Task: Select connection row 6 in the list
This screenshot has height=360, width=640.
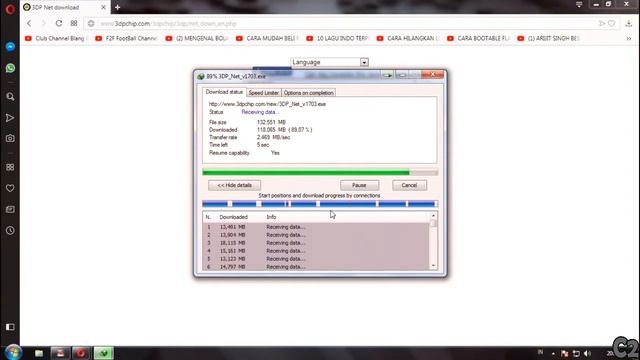Action: [316, 267]
